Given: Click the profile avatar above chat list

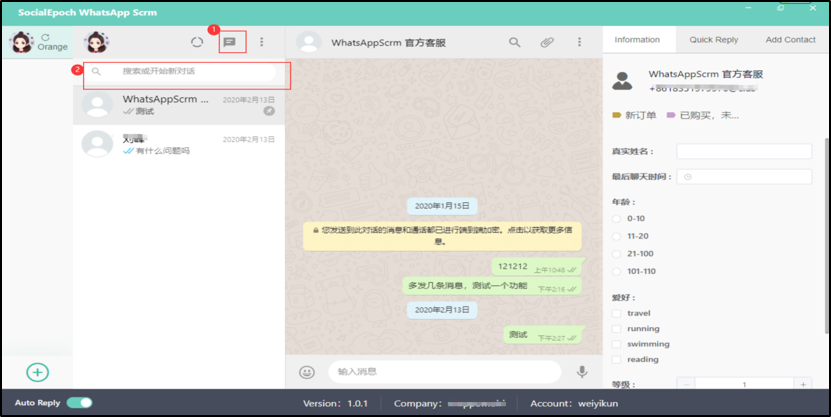Looking at the screenshot, I should [x=96, y=42].
